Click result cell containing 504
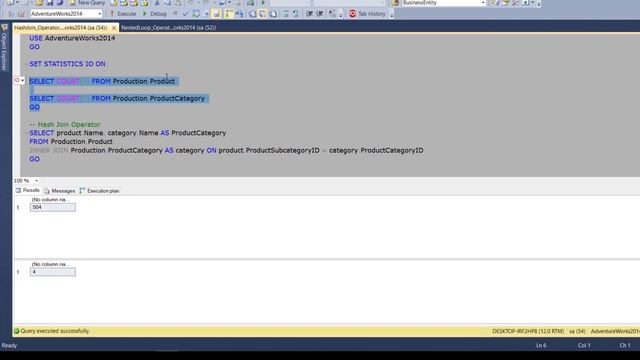This screenshot has height=360, width=640. pyautogui.click(x=53, y=207)
